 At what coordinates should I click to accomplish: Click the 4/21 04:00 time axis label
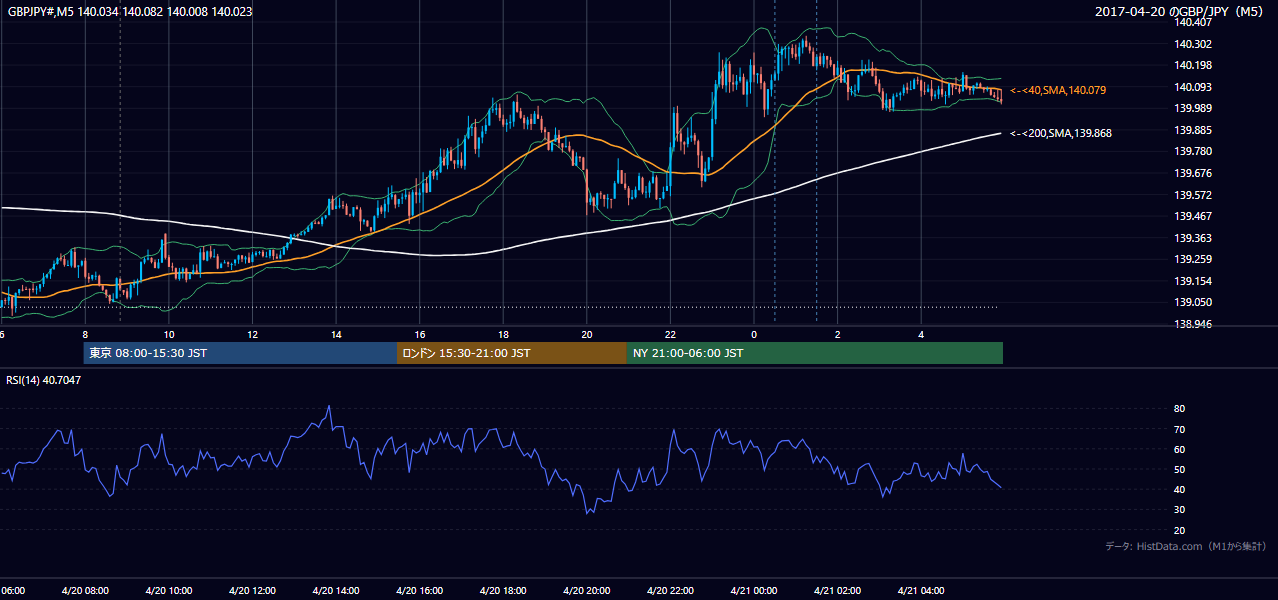point(920,591)
